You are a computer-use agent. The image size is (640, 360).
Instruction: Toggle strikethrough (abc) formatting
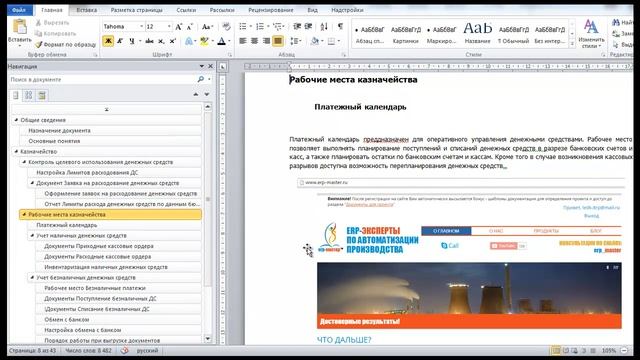149,41
